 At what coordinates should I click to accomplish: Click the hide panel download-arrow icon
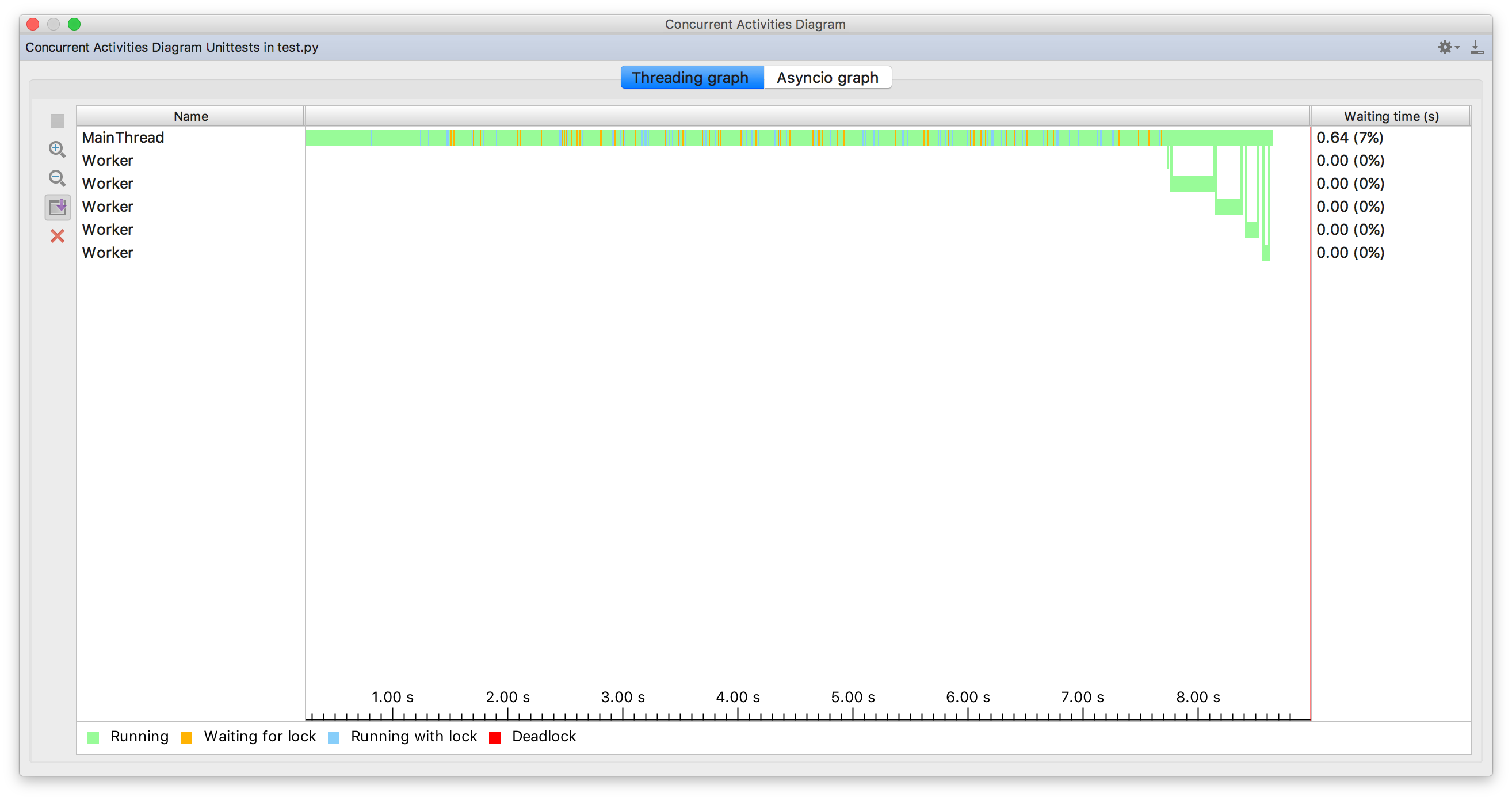click(x=1477, y=47)
